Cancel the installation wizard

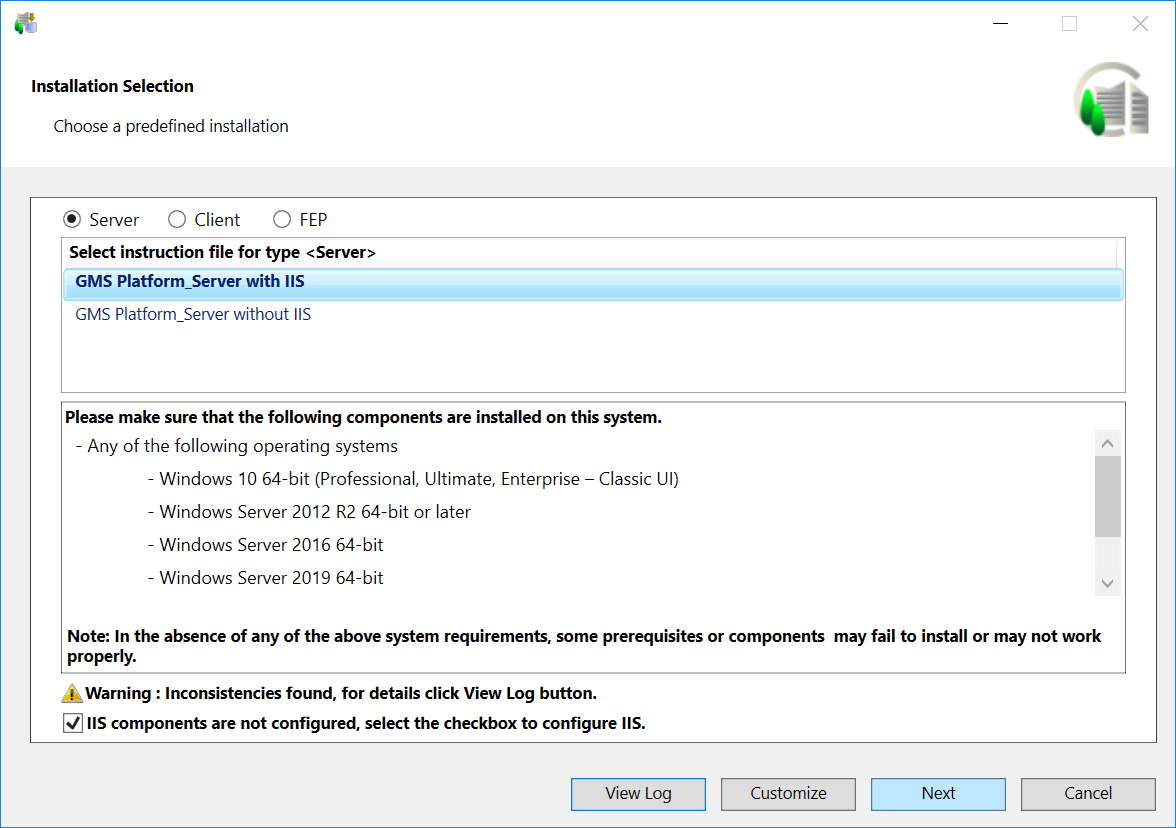pyautogui.click(x=1088, y=793)
